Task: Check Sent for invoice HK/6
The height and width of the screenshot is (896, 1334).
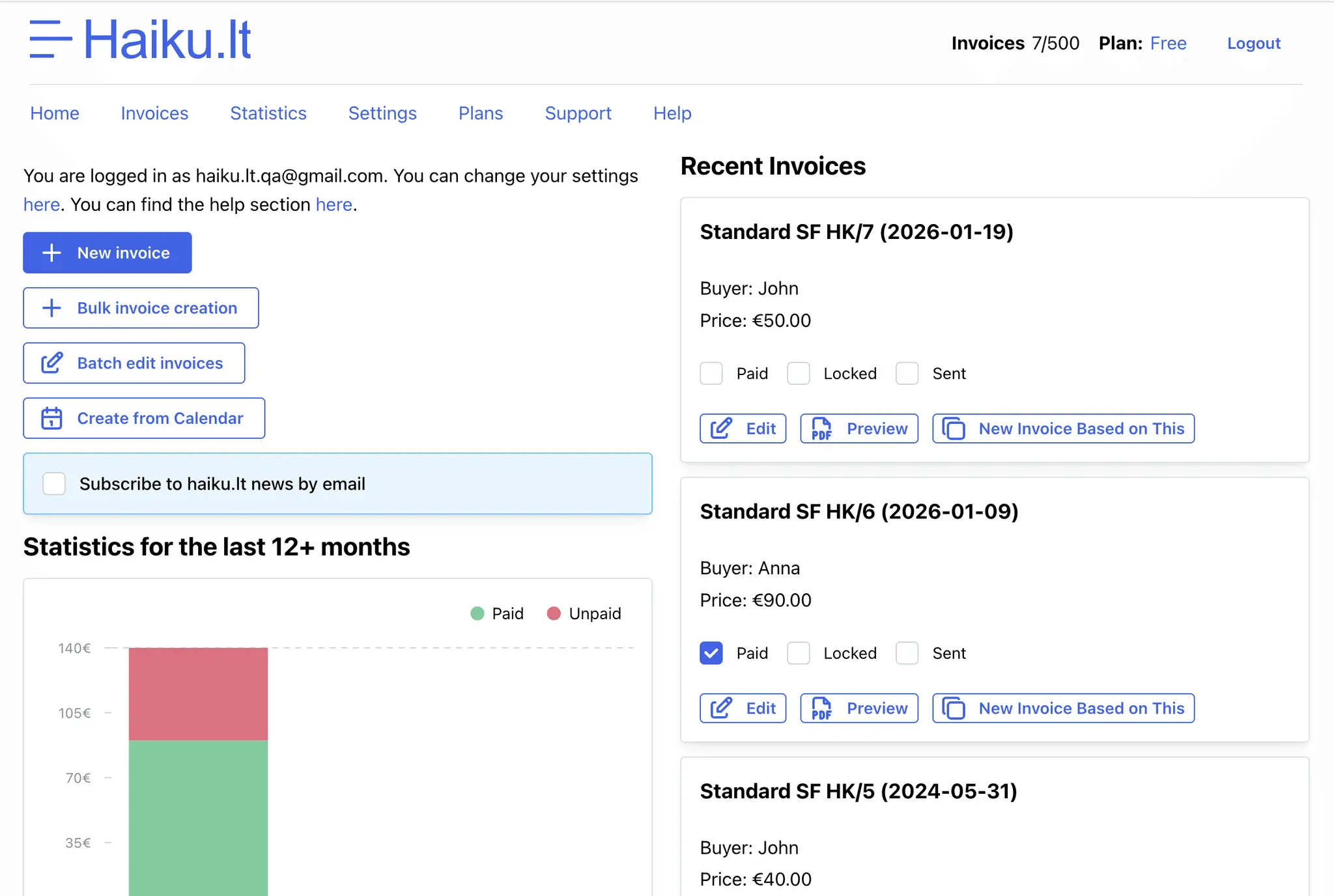Action: 907,653
